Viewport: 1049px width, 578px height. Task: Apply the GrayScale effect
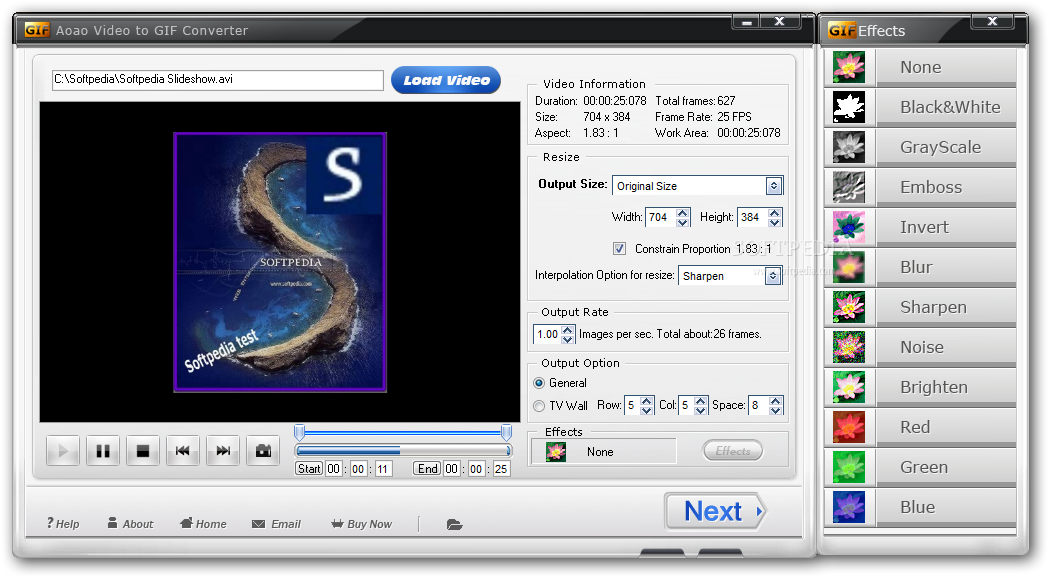tap(946, 147)
